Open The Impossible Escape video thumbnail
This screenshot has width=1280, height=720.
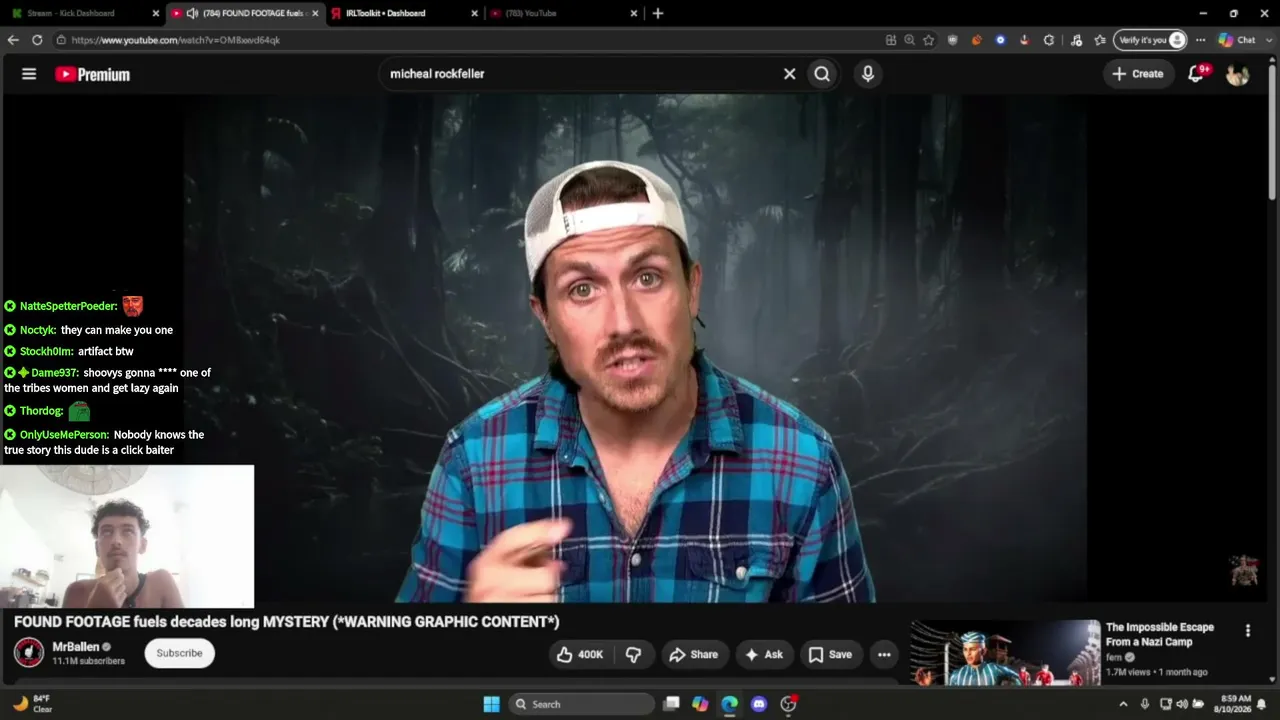click(x=1005, y=652)
